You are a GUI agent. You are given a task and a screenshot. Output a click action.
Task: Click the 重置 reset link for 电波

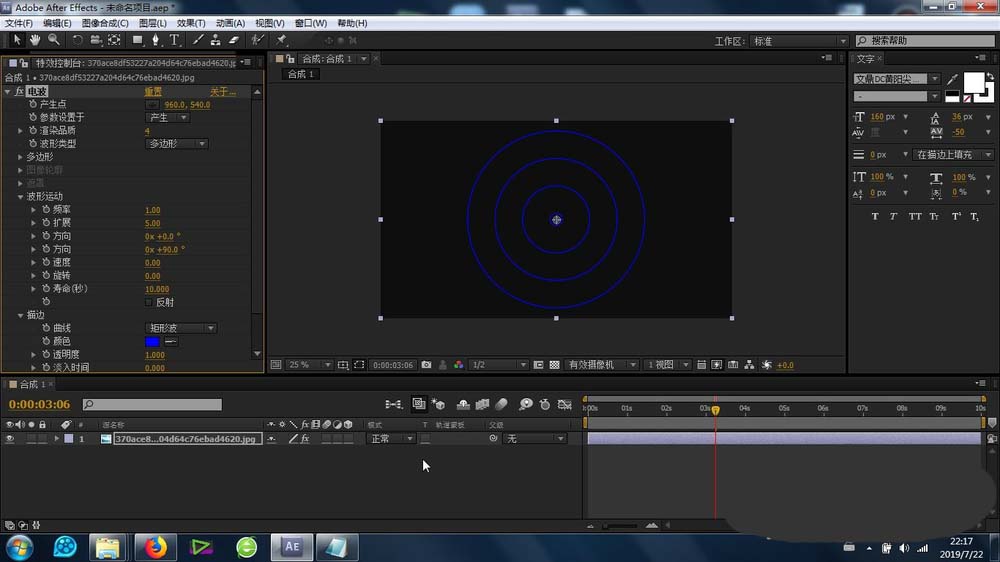point(153,92)
